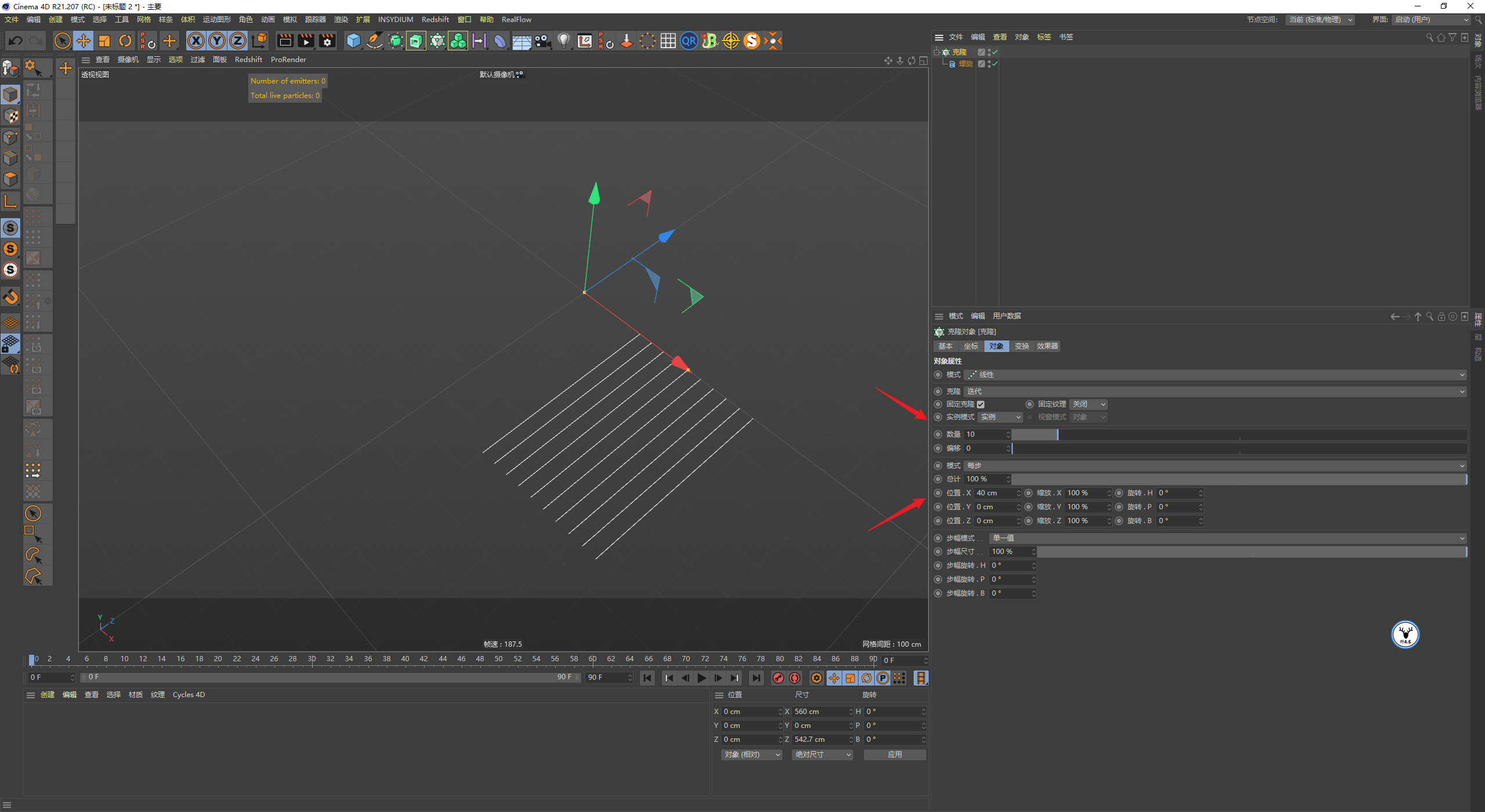Viewport: 1485px width, 812px height.
Task: Click the 应用 button
Action: [894, 755]
